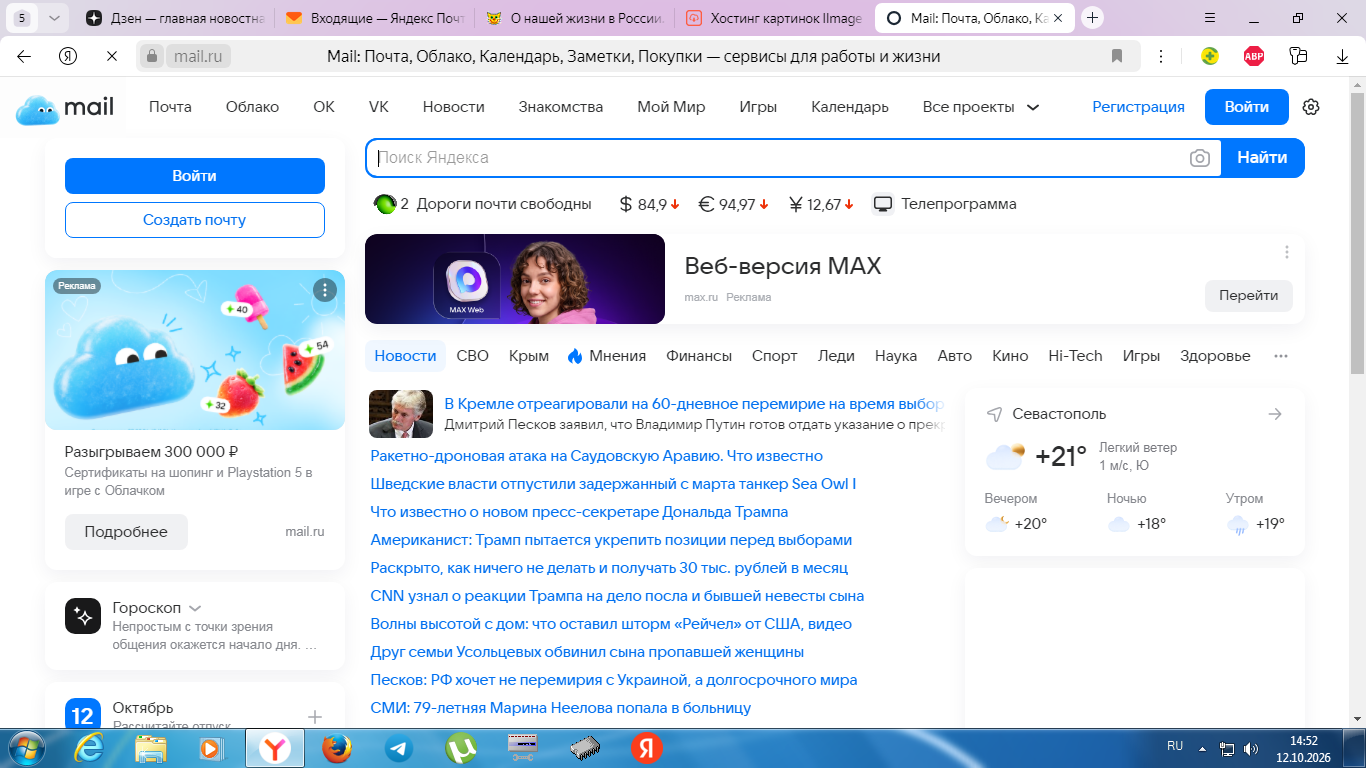Click the Найти search button
The image size is (1366, 768).
click(1262, 158)
